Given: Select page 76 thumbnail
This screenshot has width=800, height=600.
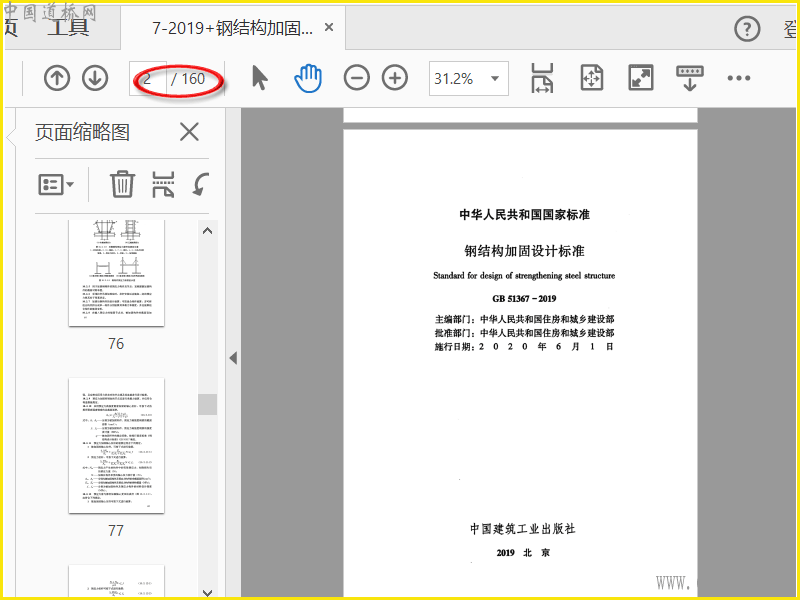Looking at the screenshot, I should pyautogui.click(x=116, y=273).
